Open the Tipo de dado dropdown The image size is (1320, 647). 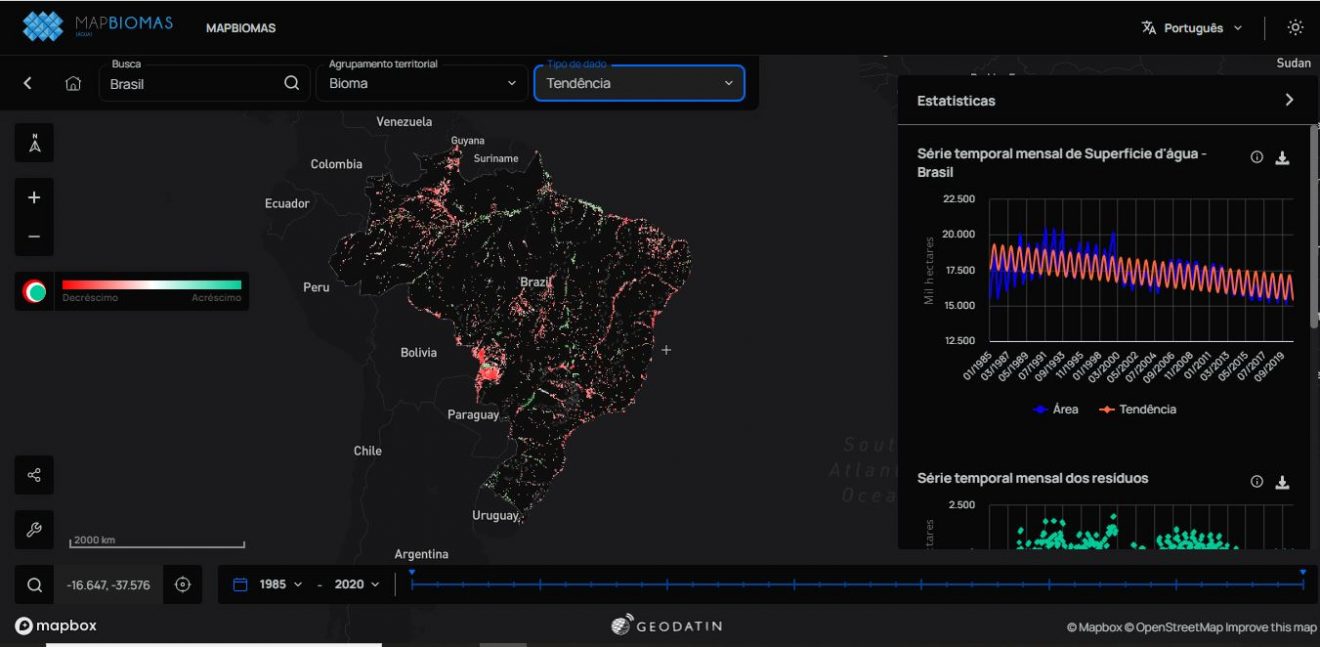pos(639,83)
